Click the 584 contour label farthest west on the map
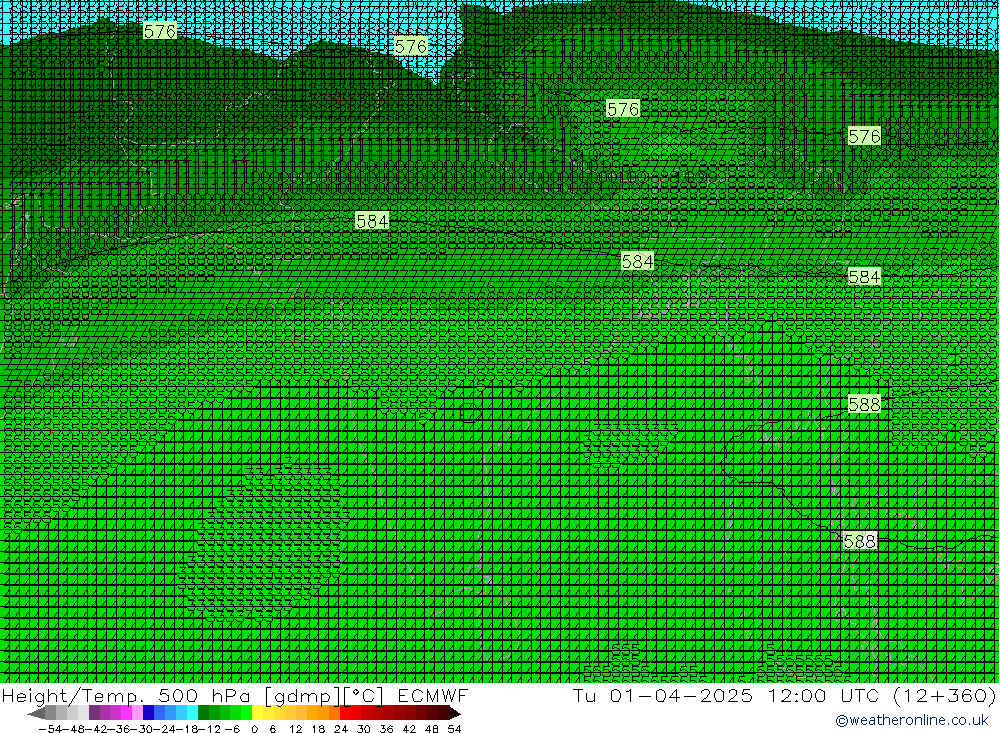 point(372,221)
